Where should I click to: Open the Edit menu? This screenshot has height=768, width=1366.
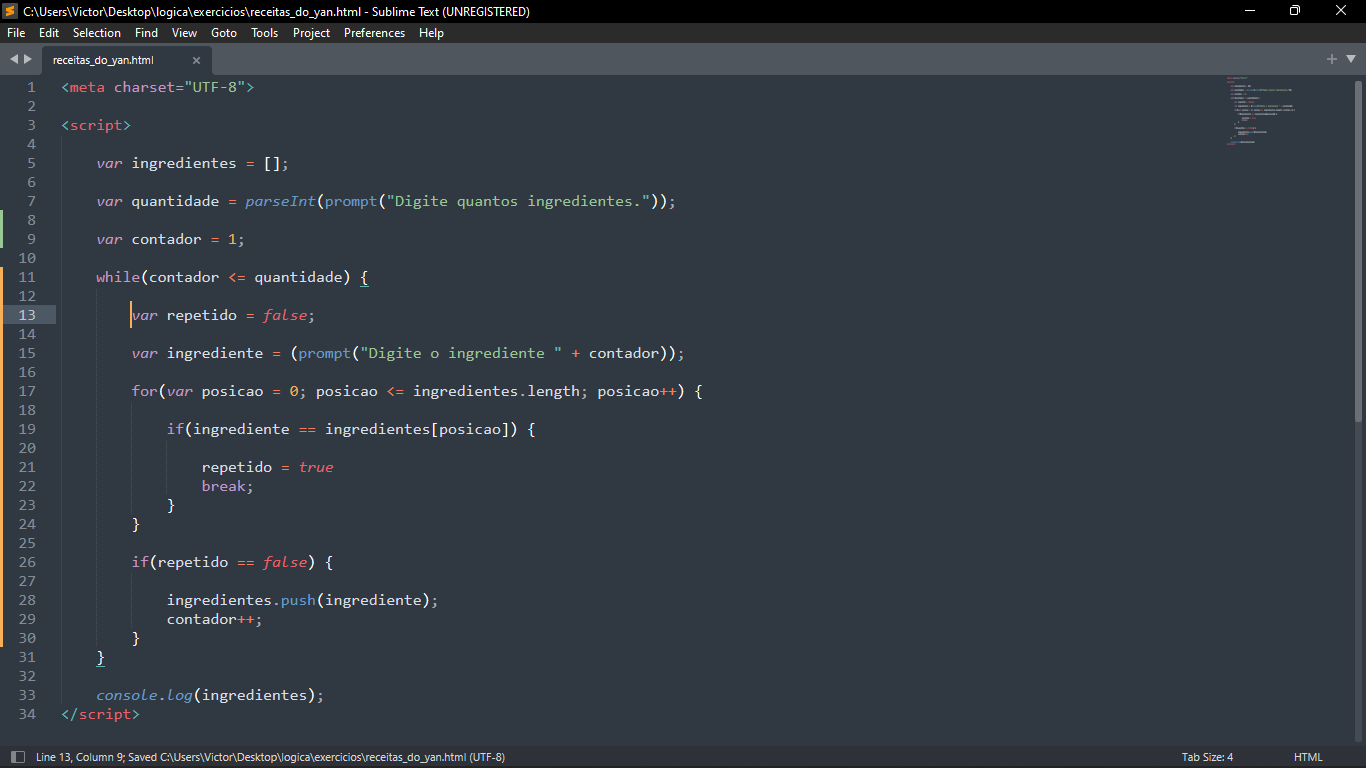point(49,33)
